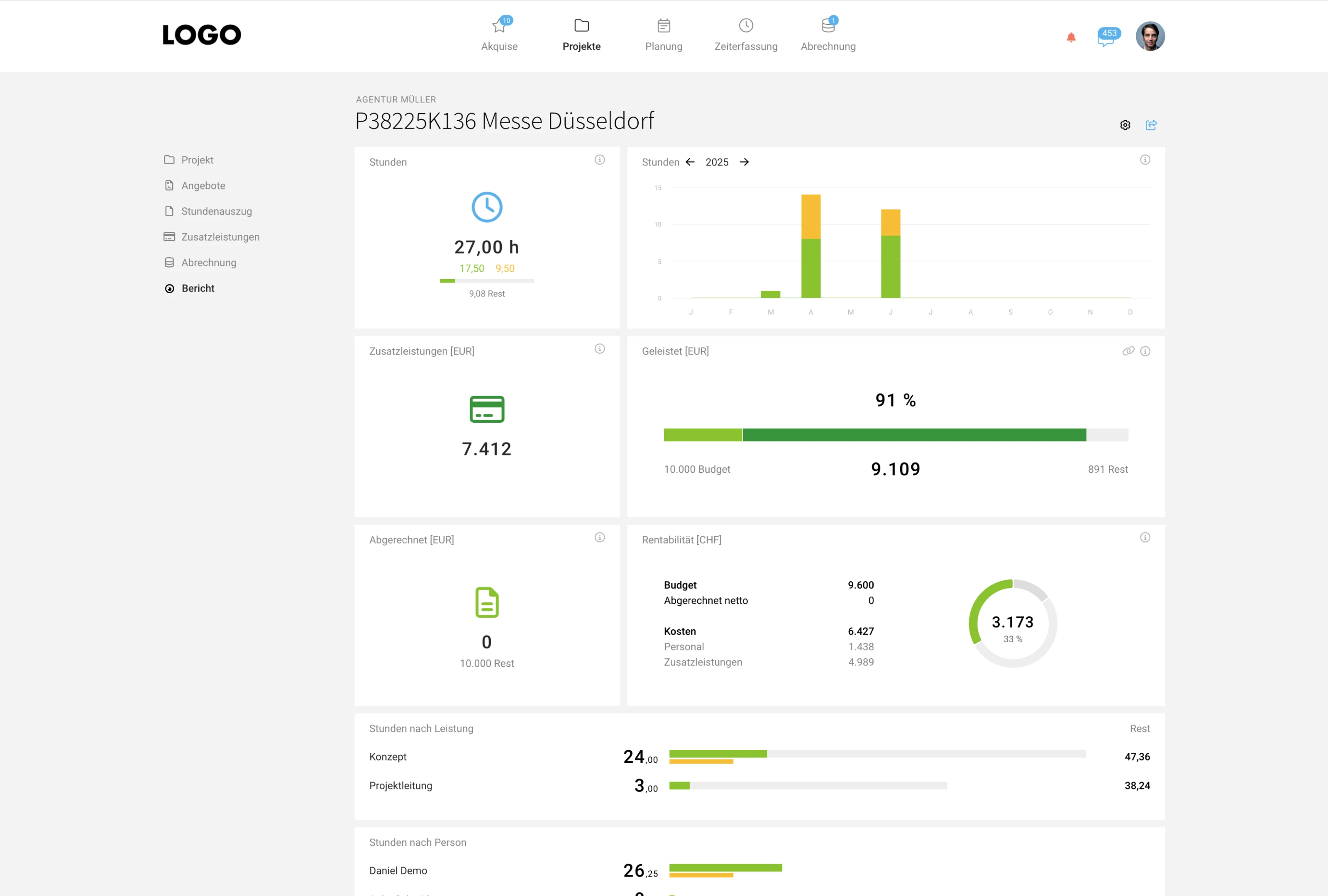This screenshot has width=1328, height=896.
Task: Go to next year after 2025
Action: (x=744, y=162)
